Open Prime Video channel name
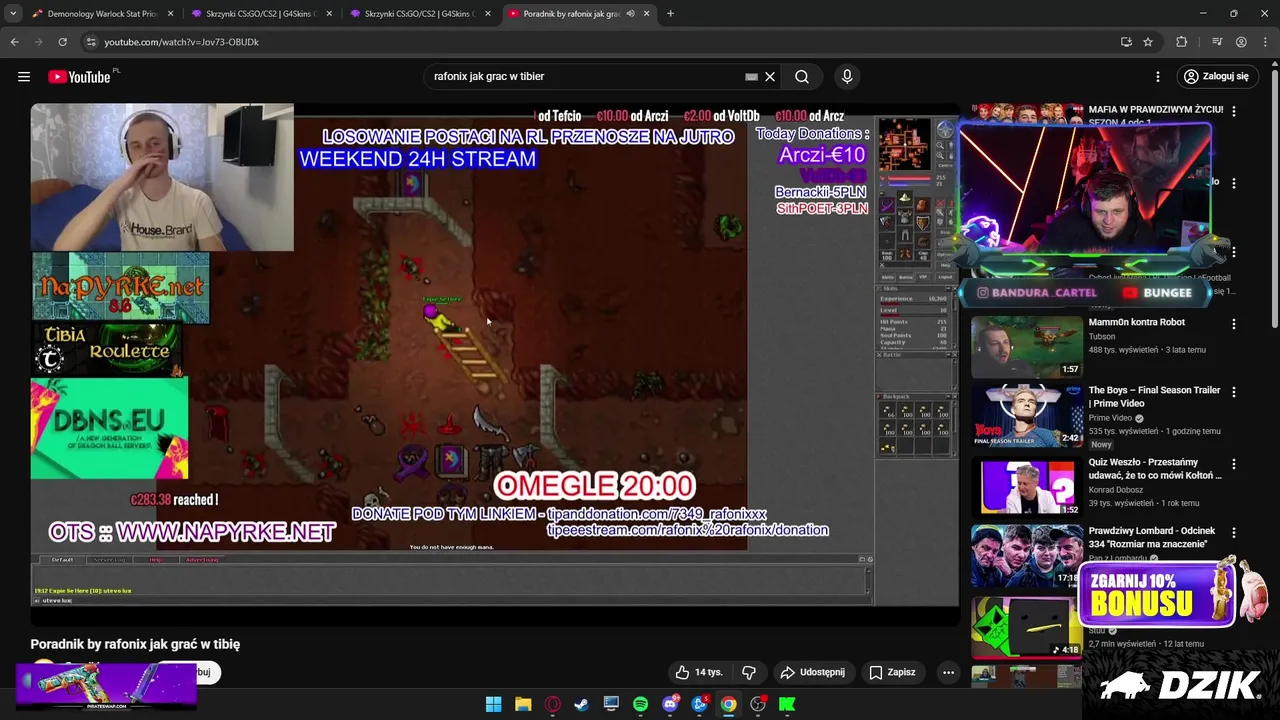This screenshot has height=720, width=1280. (1112, 418)
